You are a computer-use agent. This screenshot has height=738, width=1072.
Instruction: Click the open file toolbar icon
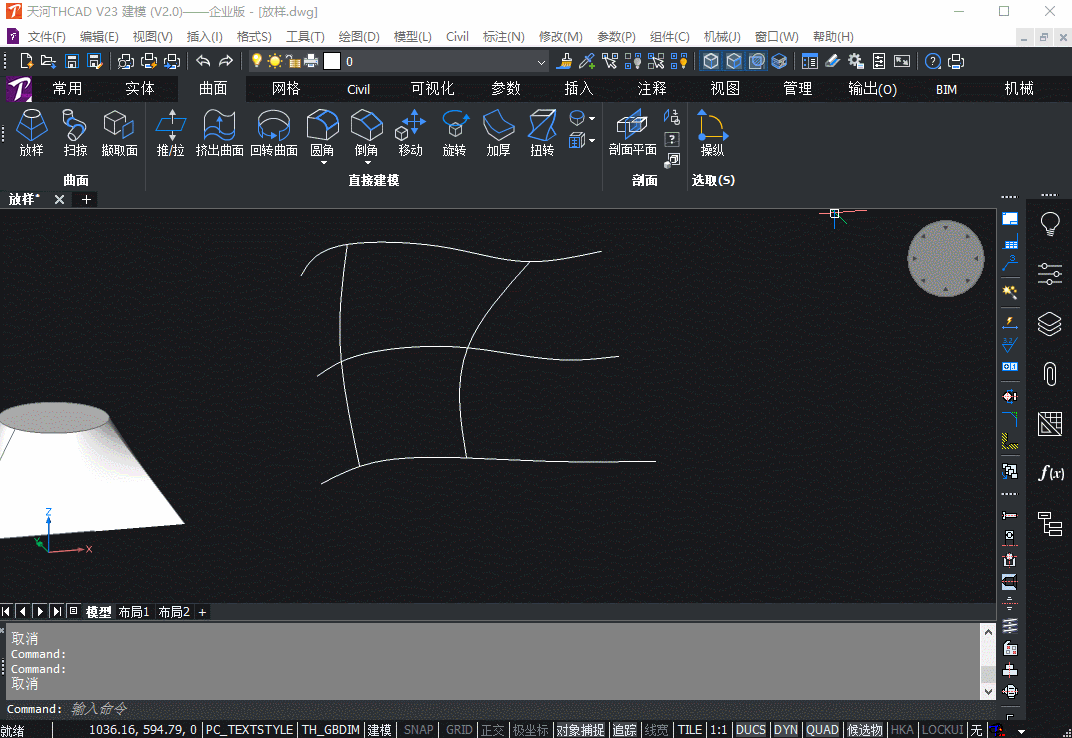pyautogui.click(x=49, y=62)
